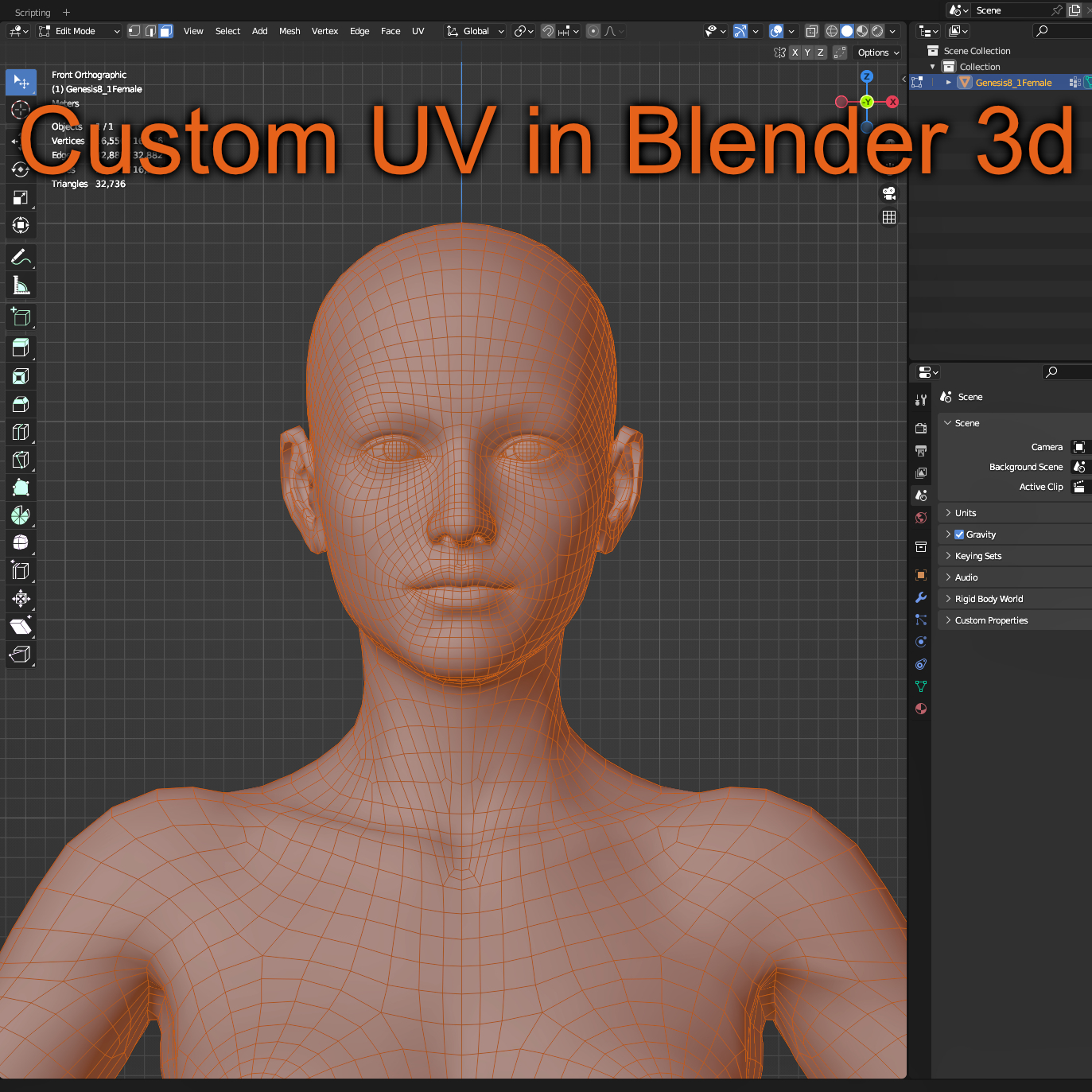Image resolution: width=1092 pixels, height=1092 pixels.
Task: Choose the Edge Slide tool
Action: point(21,570)
